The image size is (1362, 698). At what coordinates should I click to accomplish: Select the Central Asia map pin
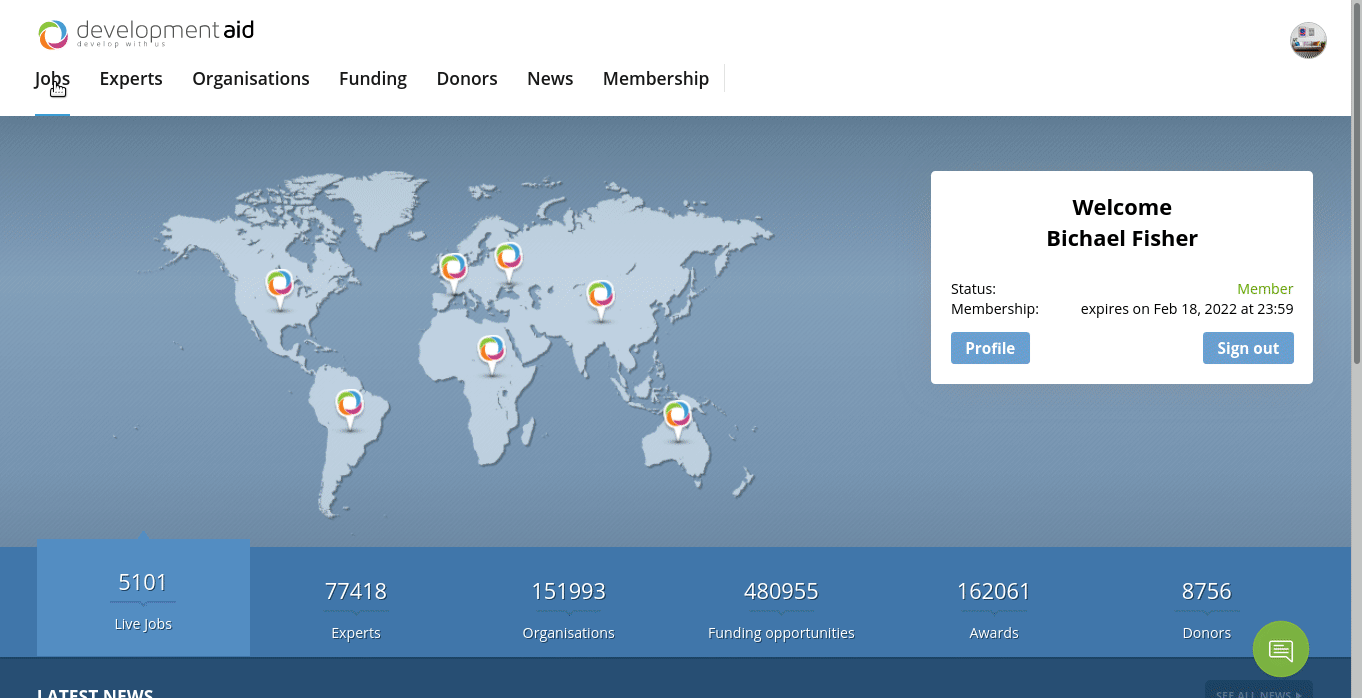pos(600,297)
